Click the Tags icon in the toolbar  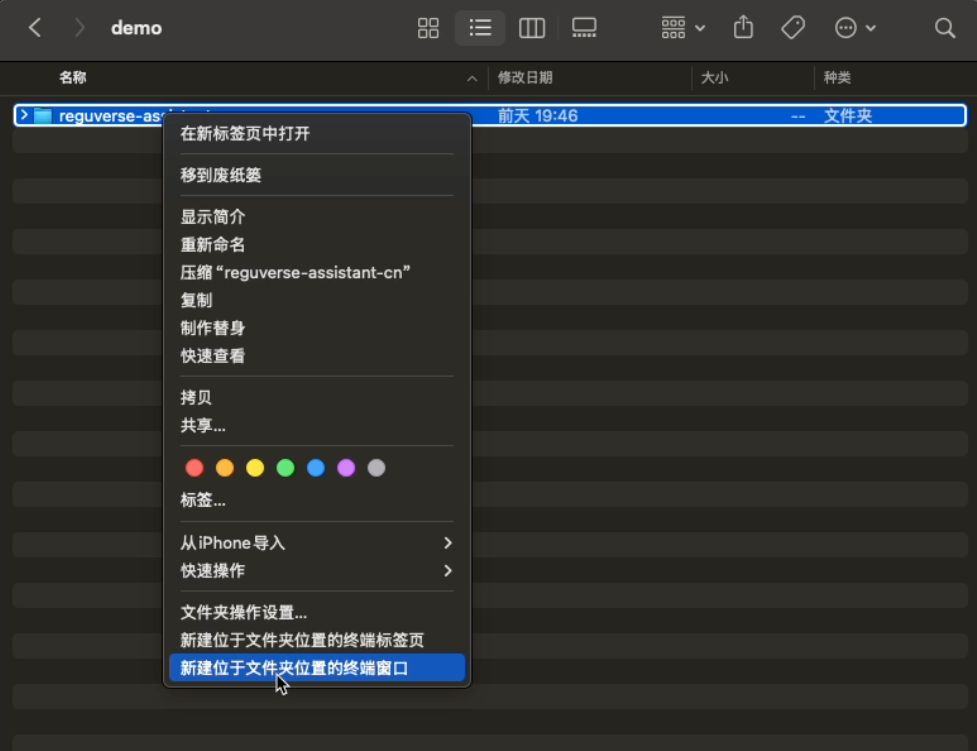pos(792,28)
